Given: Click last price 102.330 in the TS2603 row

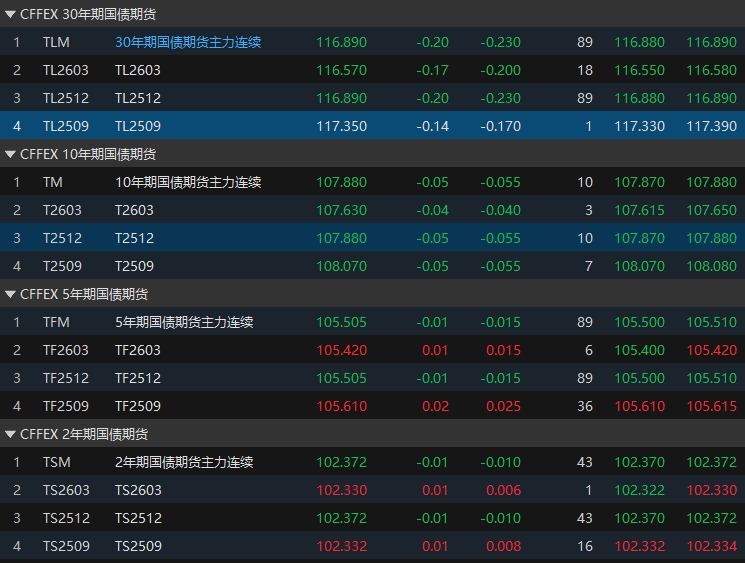Looking at the screenshot, I should coord(342,490).
